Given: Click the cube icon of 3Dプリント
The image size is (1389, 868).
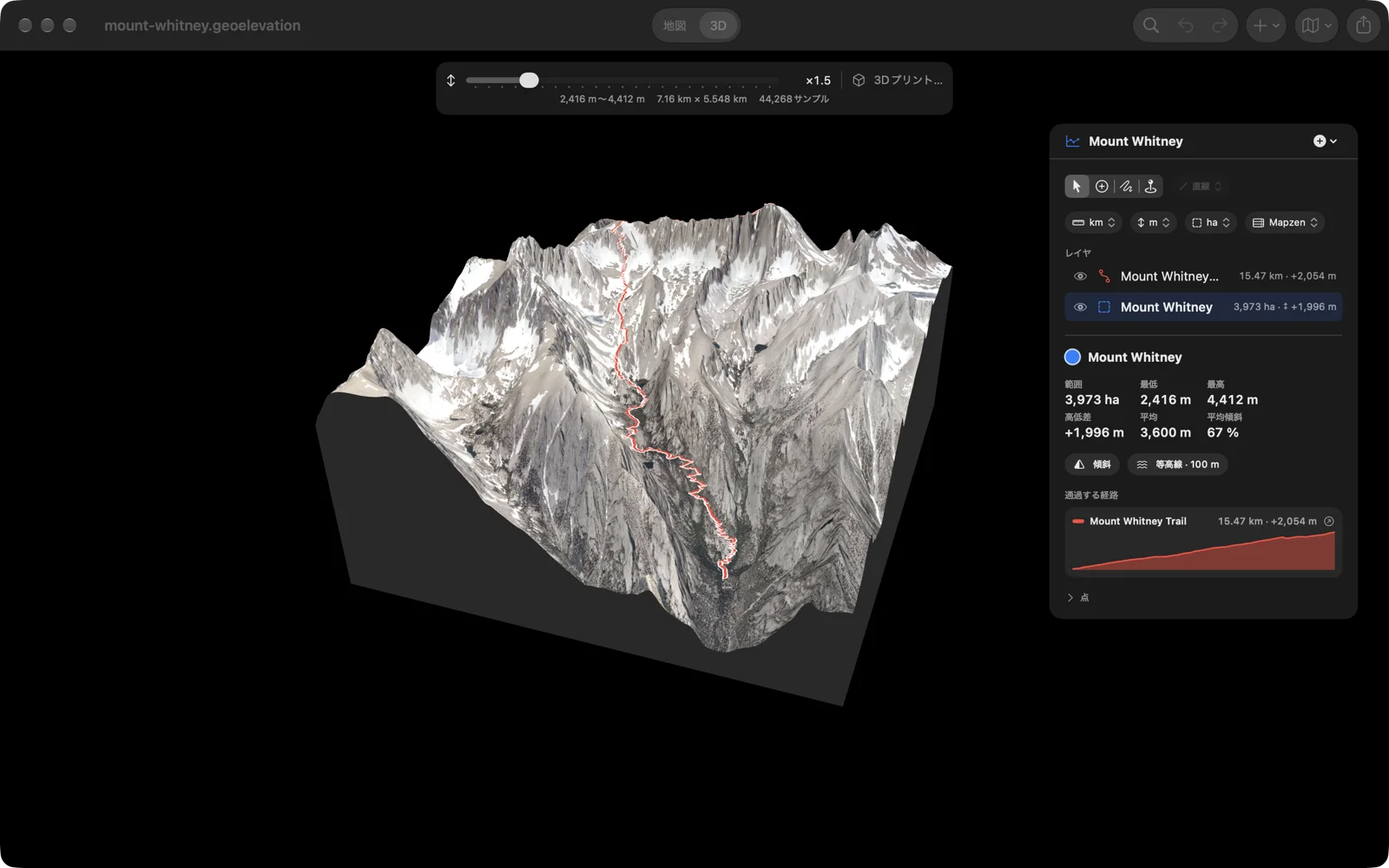Looking at the screenshot, I should tap(859, 80).
